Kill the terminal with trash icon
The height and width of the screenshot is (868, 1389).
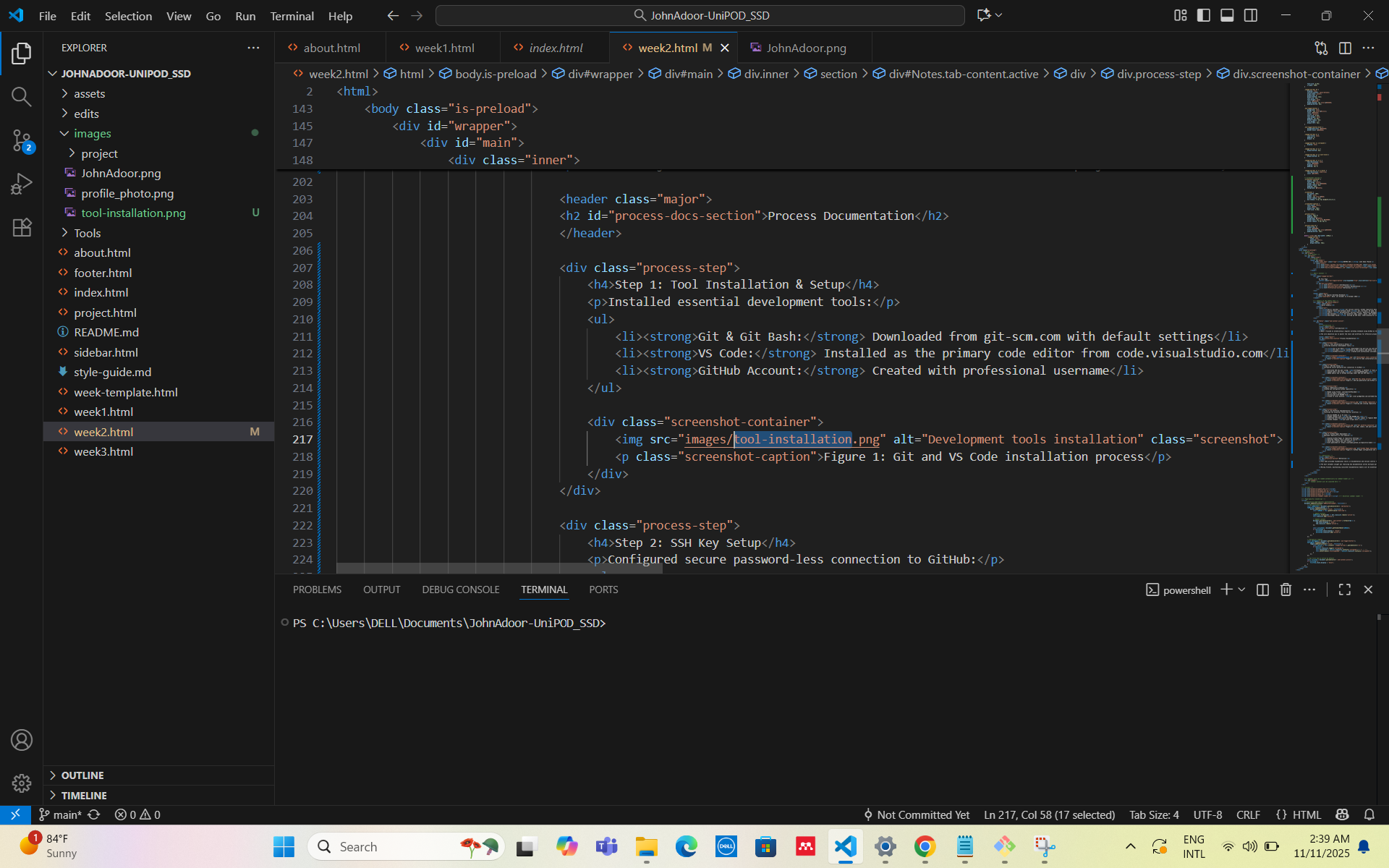point(1286,590)
